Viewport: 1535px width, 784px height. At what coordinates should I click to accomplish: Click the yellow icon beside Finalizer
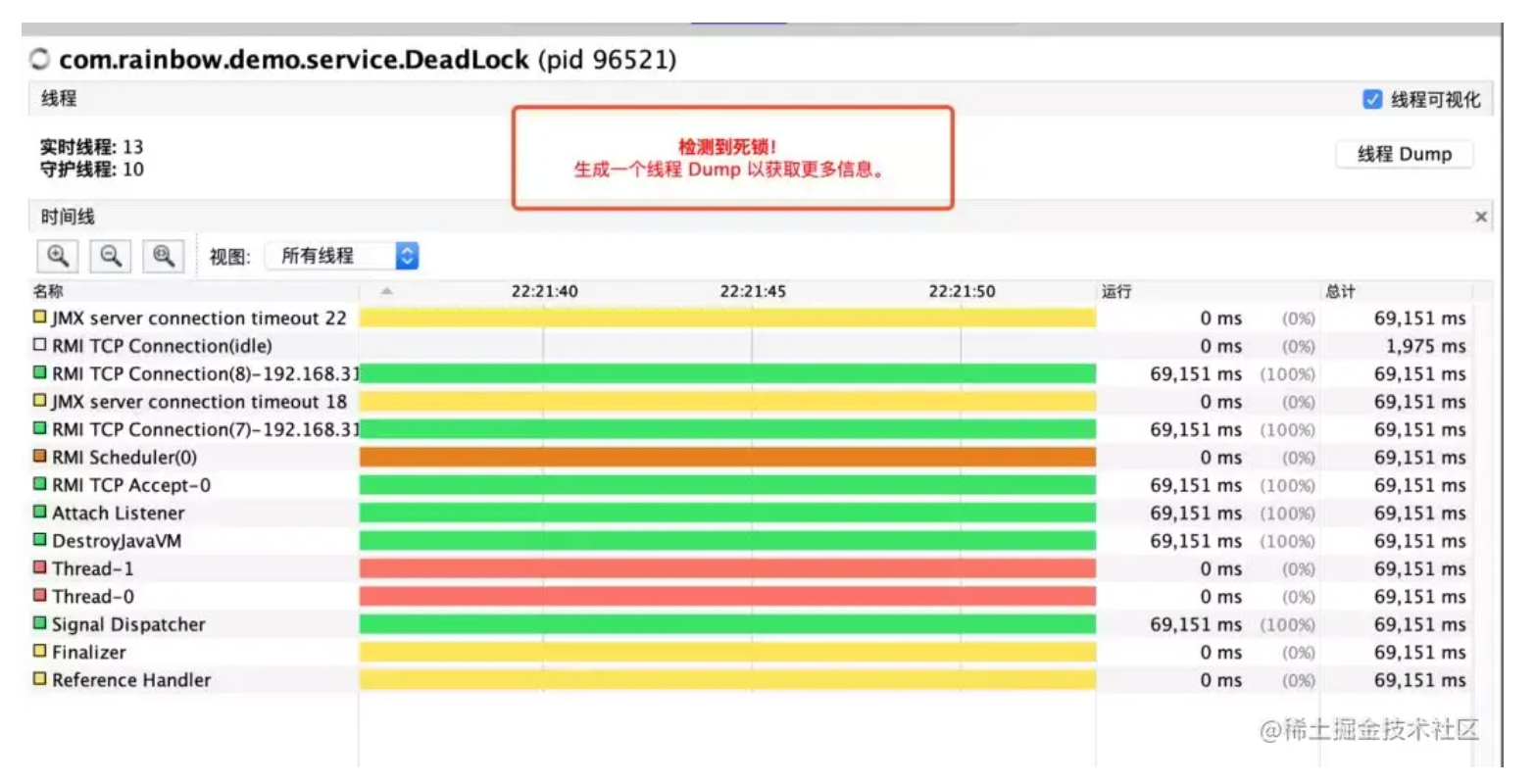click(x=40, y=651)
